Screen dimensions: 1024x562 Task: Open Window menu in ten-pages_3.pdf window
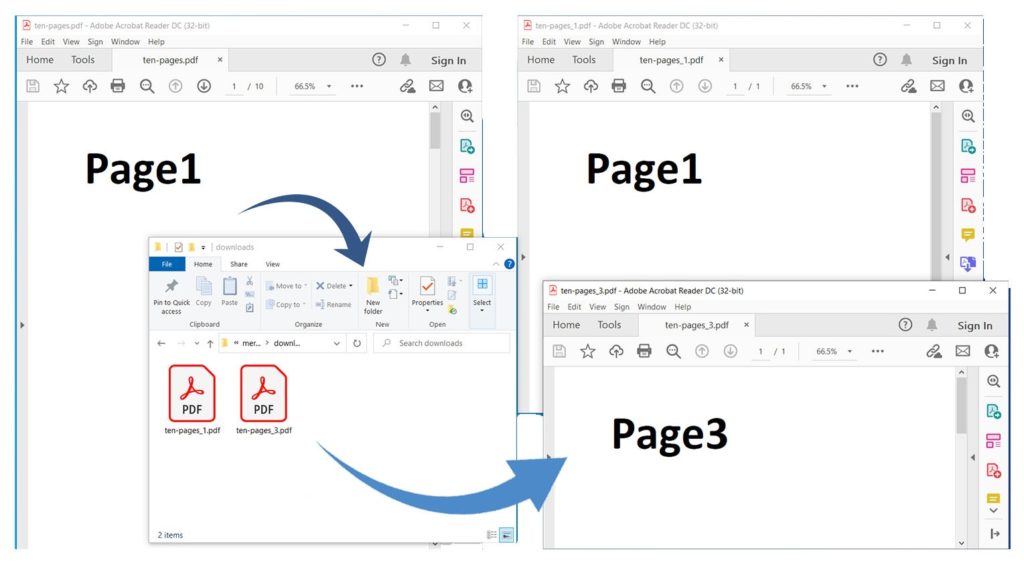pyautogui.click(x=651, y=307)
